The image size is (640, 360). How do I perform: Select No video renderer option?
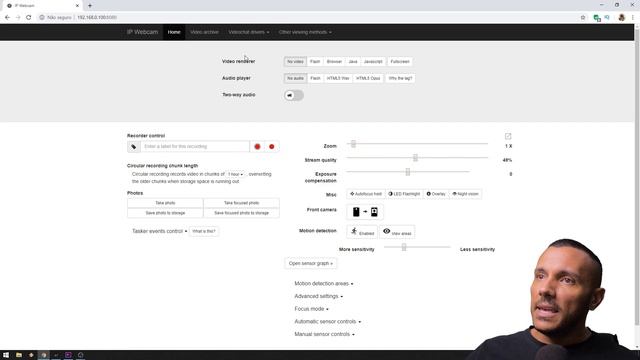[x=295, y=62]
